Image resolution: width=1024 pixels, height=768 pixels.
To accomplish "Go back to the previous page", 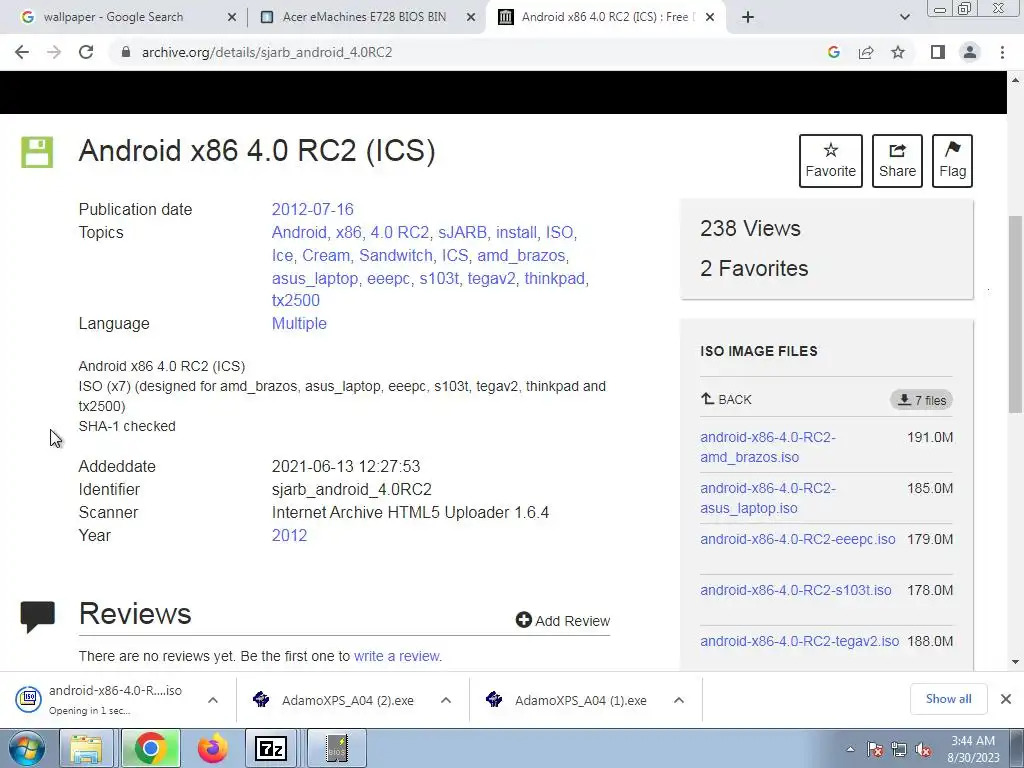I will [22, 52].
